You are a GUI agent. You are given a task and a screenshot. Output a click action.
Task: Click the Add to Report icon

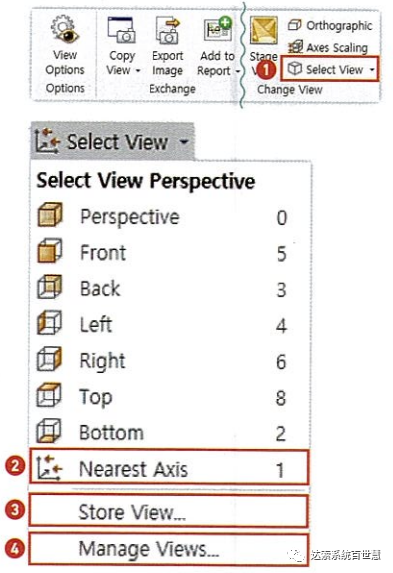point(218,30)
